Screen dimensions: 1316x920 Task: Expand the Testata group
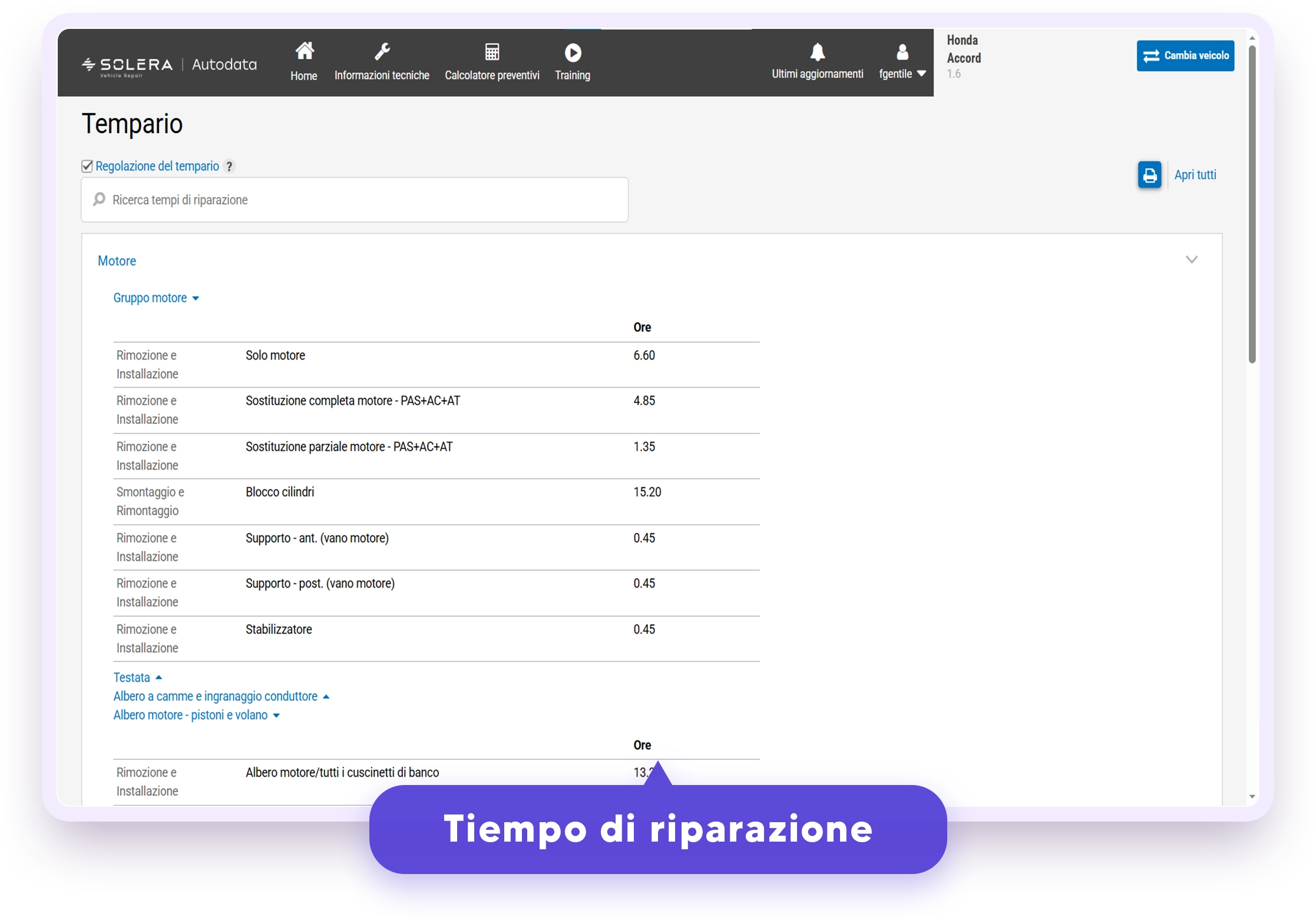(x=137, y=678)
